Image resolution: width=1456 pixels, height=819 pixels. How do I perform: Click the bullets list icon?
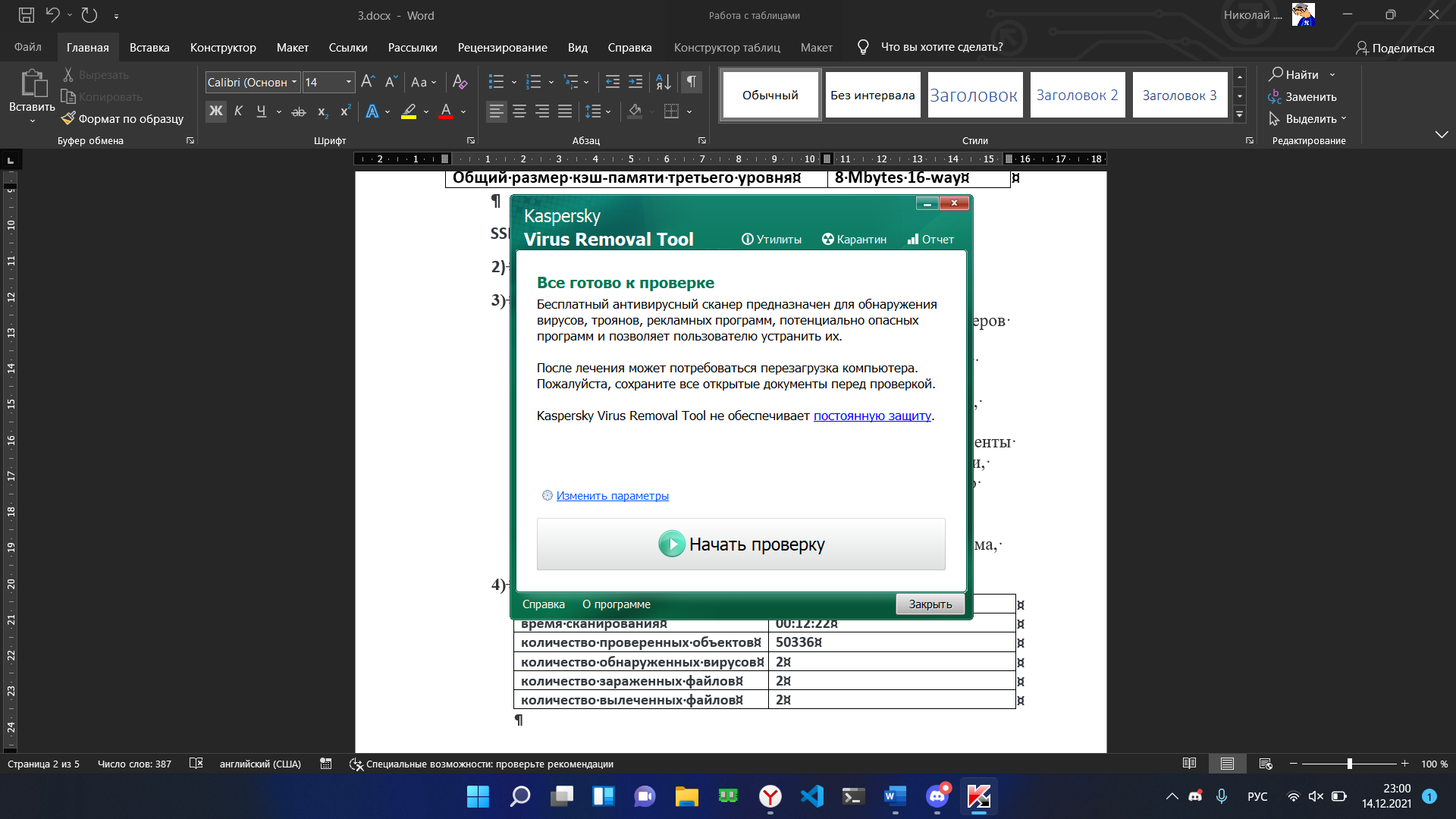496,82
